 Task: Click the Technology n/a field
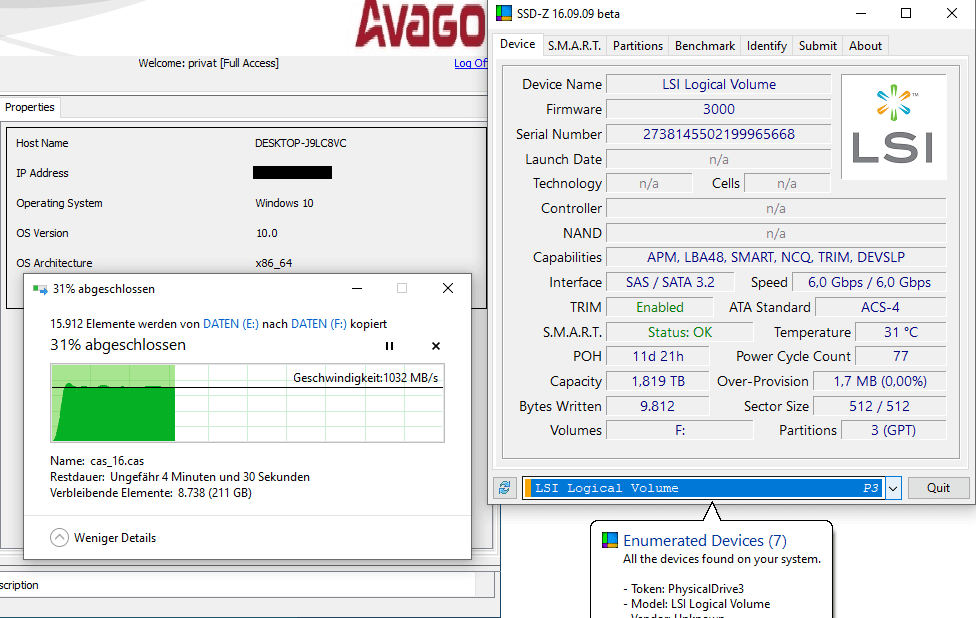[649, 184]
